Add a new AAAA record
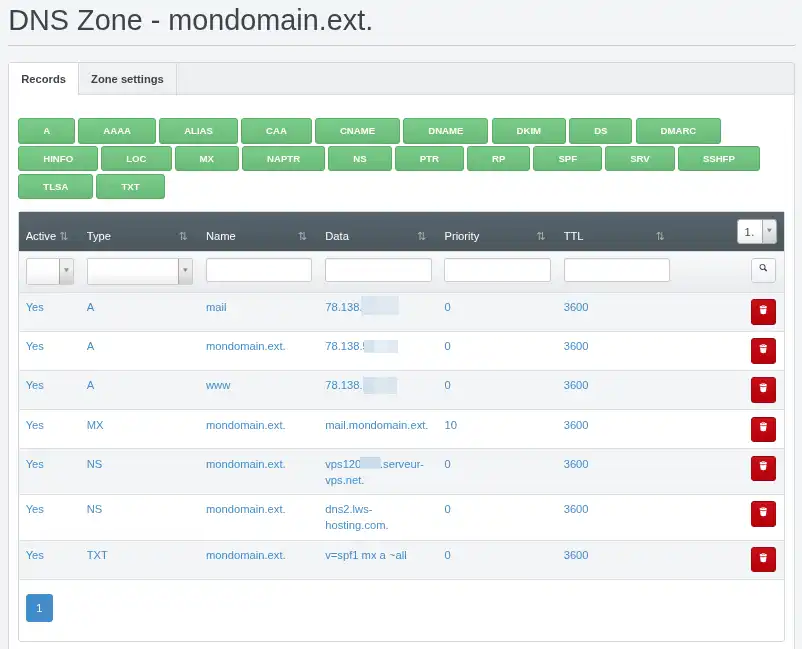This screenshot has height=649, width=802. point(117,131)
